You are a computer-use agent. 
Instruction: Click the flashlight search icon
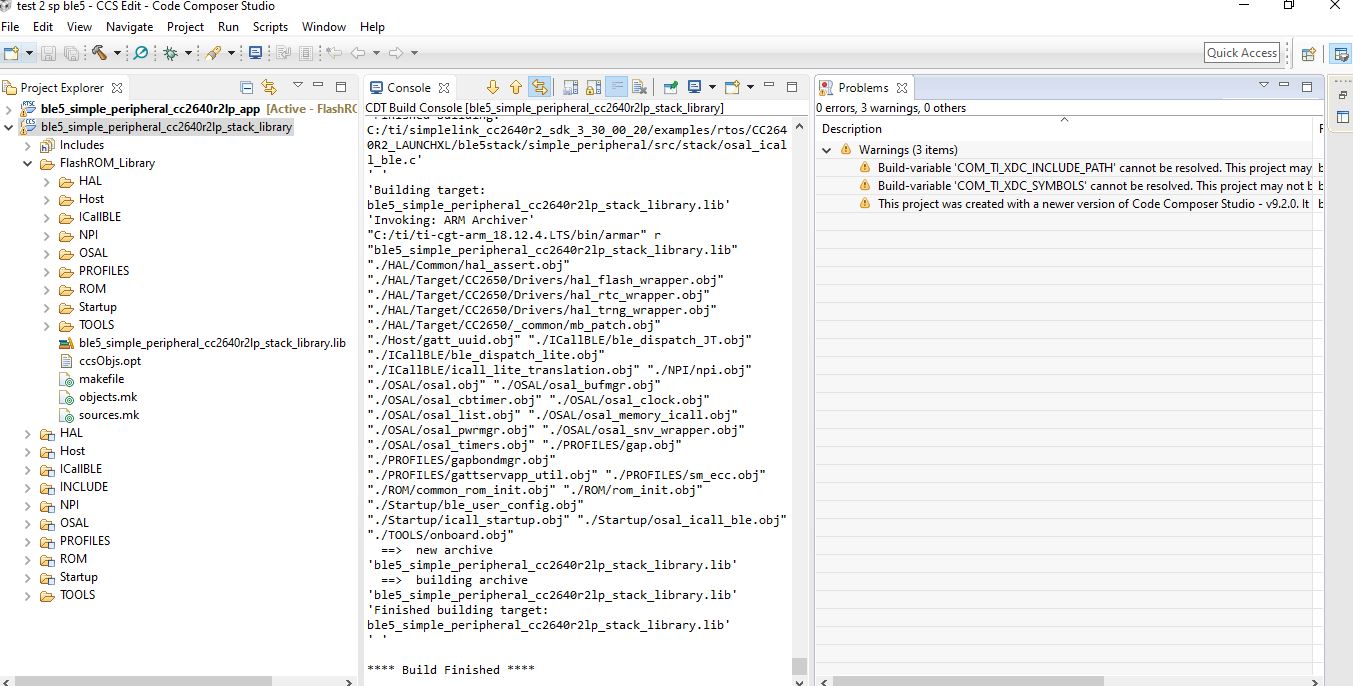(x=212, y=53)
